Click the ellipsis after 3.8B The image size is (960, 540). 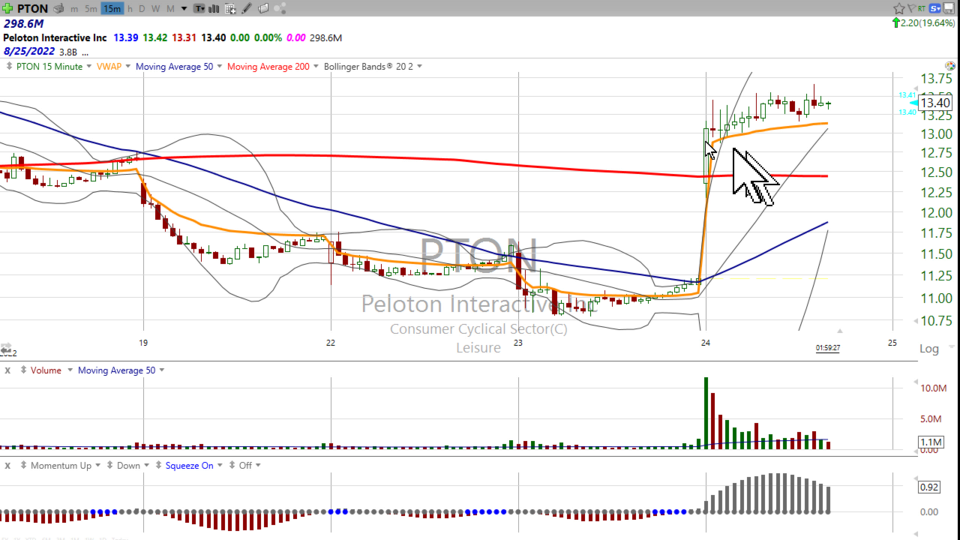85,53
